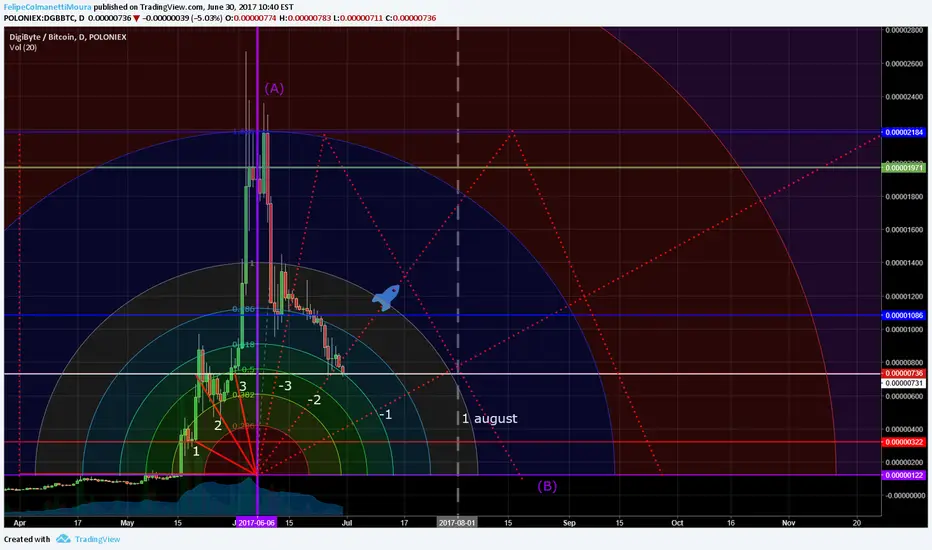Click the 0.618 Fibonacci arc label
This screenshot has width=932, height=550.
(244, 344)
